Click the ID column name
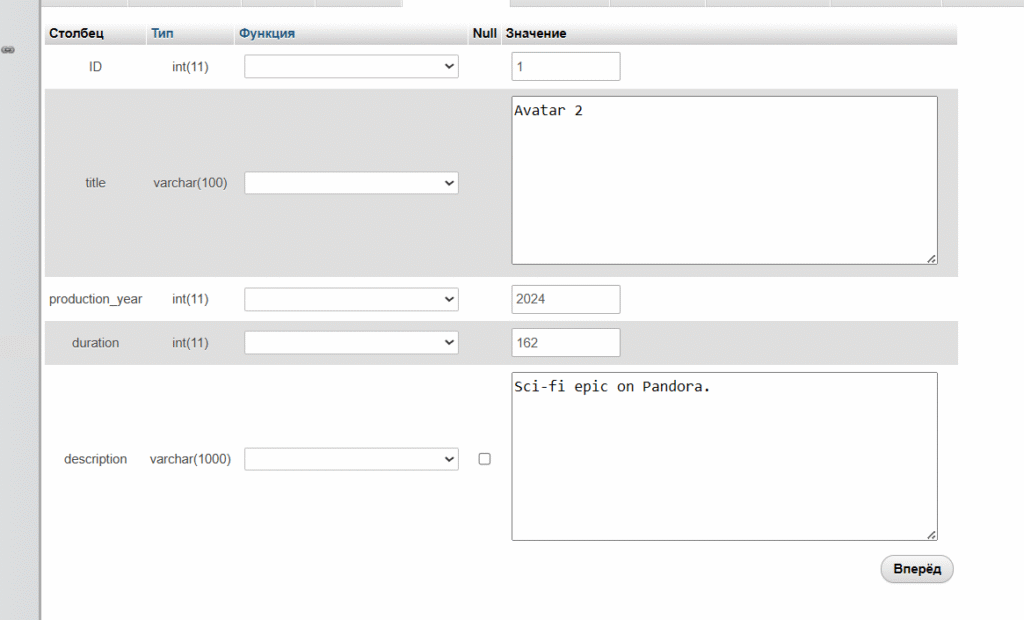The width and height of the screenshot is (1024, 620). 95,67
